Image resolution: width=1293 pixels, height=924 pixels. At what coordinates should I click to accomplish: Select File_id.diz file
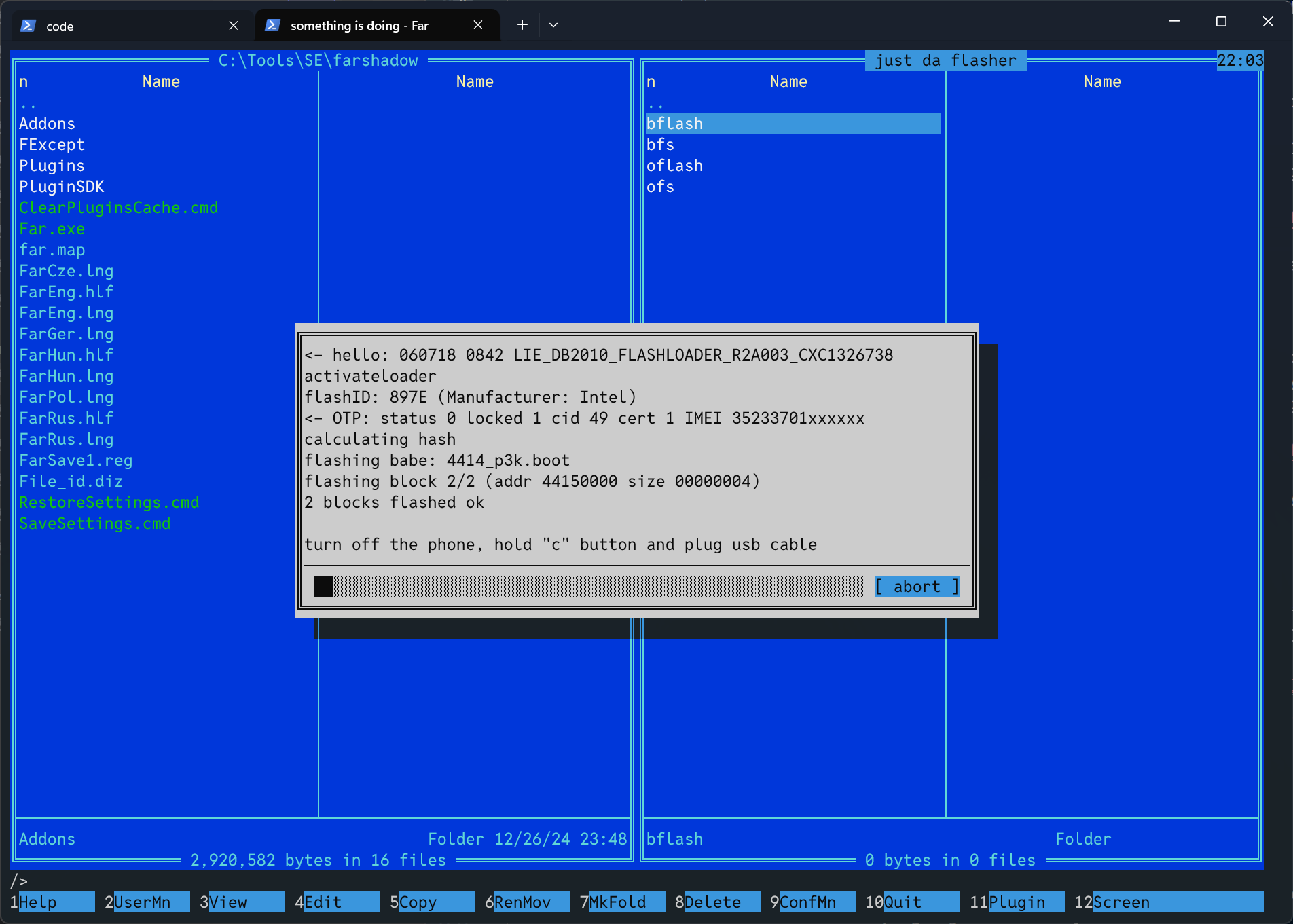click(71, 481)
